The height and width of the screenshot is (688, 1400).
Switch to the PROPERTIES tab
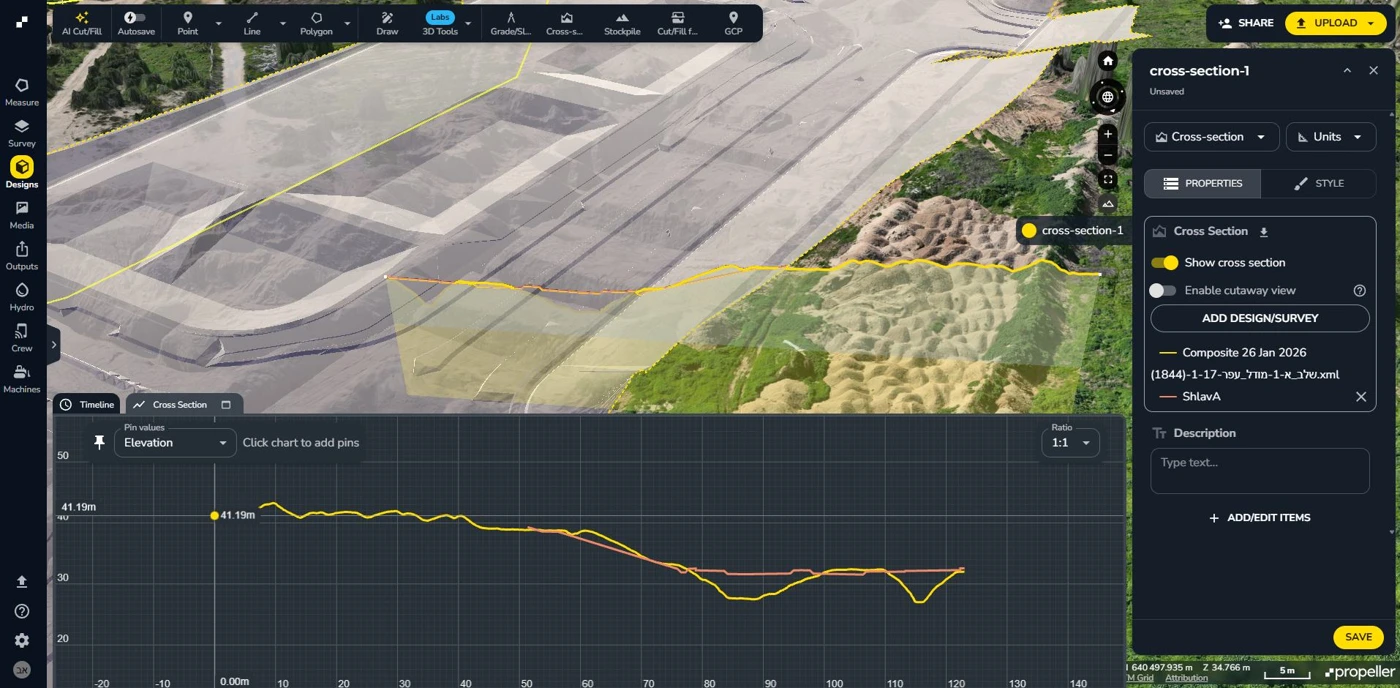[1202, 184]
